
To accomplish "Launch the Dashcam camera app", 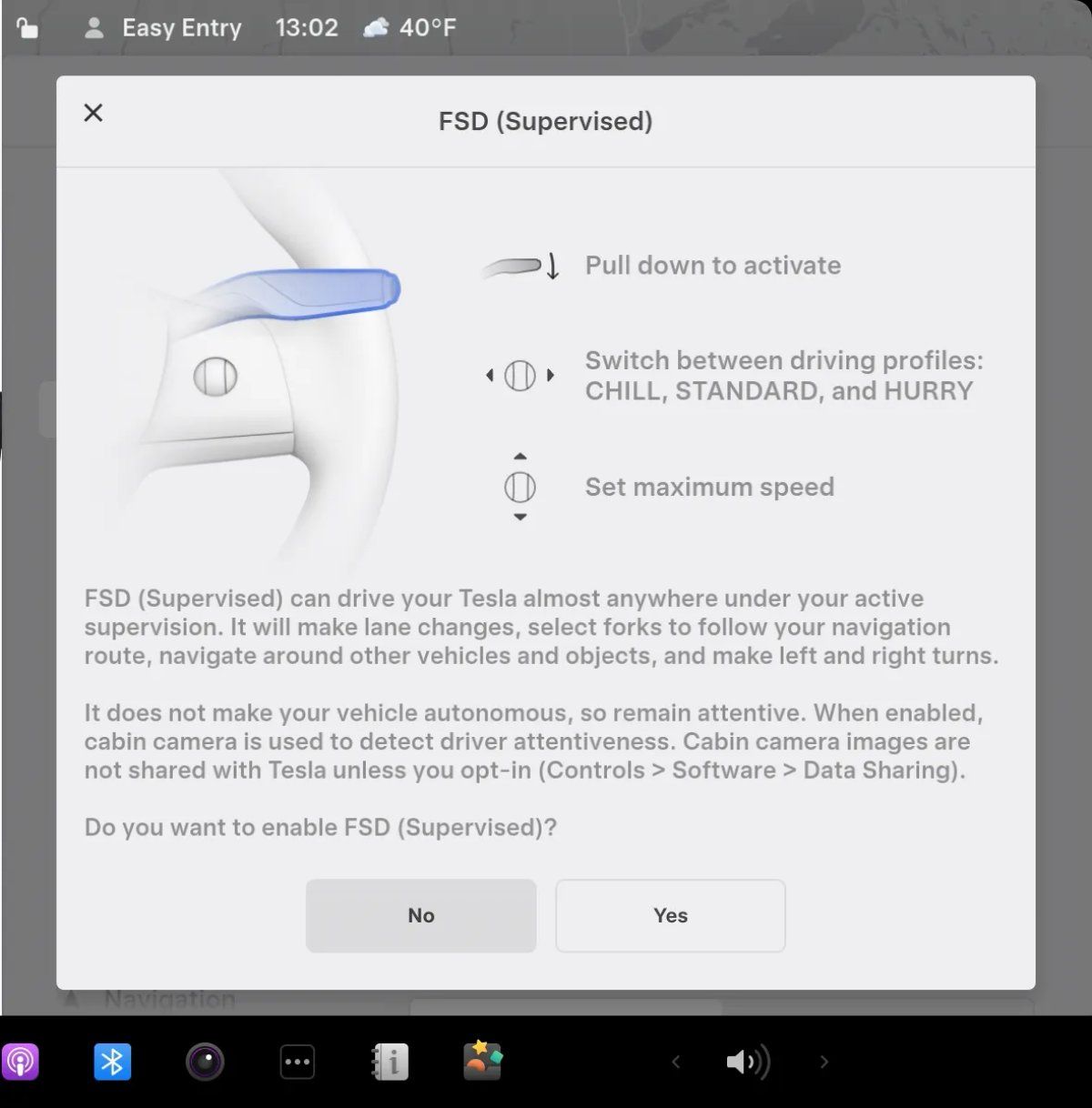I will [205, 1062].
